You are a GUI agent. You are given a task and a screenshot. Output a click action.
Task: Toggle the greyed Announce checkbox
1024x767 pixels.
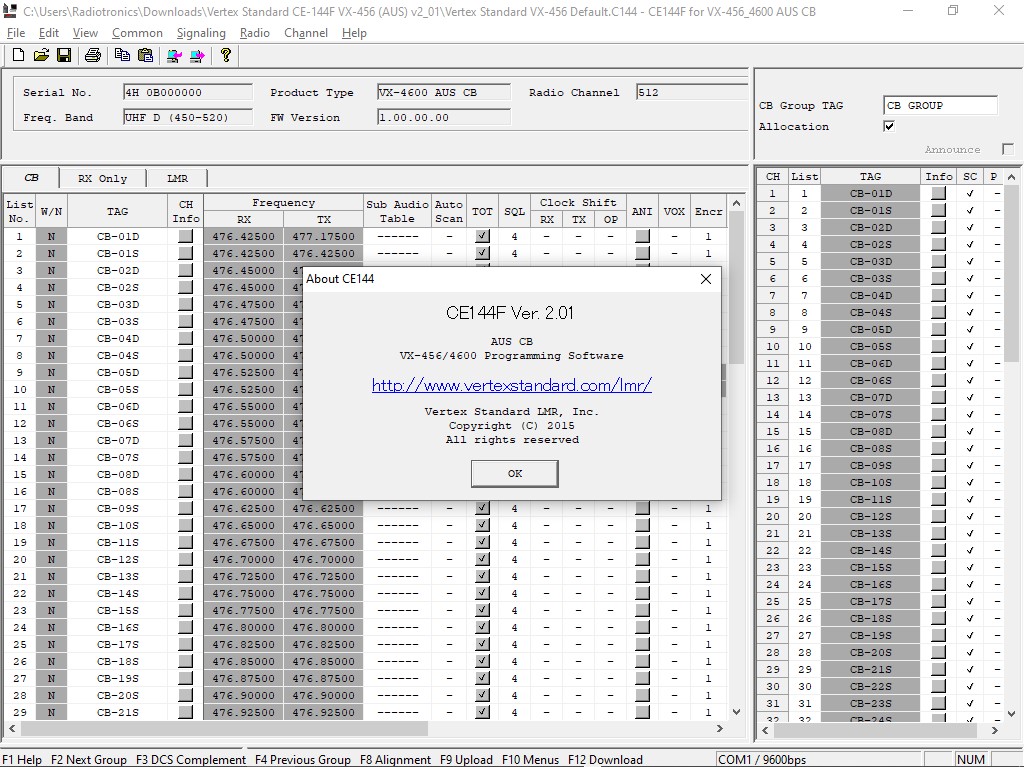point(1008,150)
